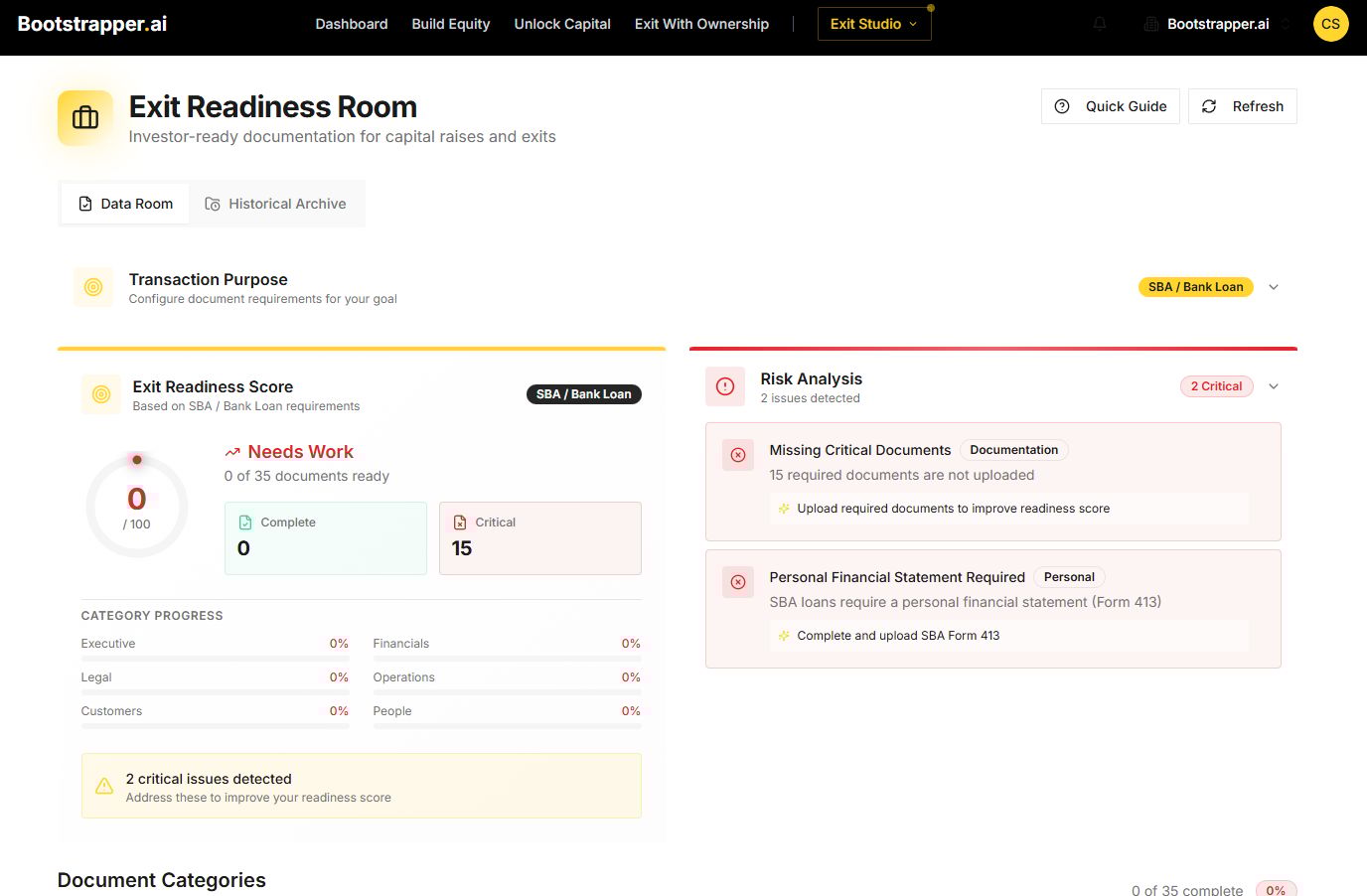The width and height of the screenshot is (1367, 896).
Task: Open Unlock Capital navigation item
Action: 562,24
